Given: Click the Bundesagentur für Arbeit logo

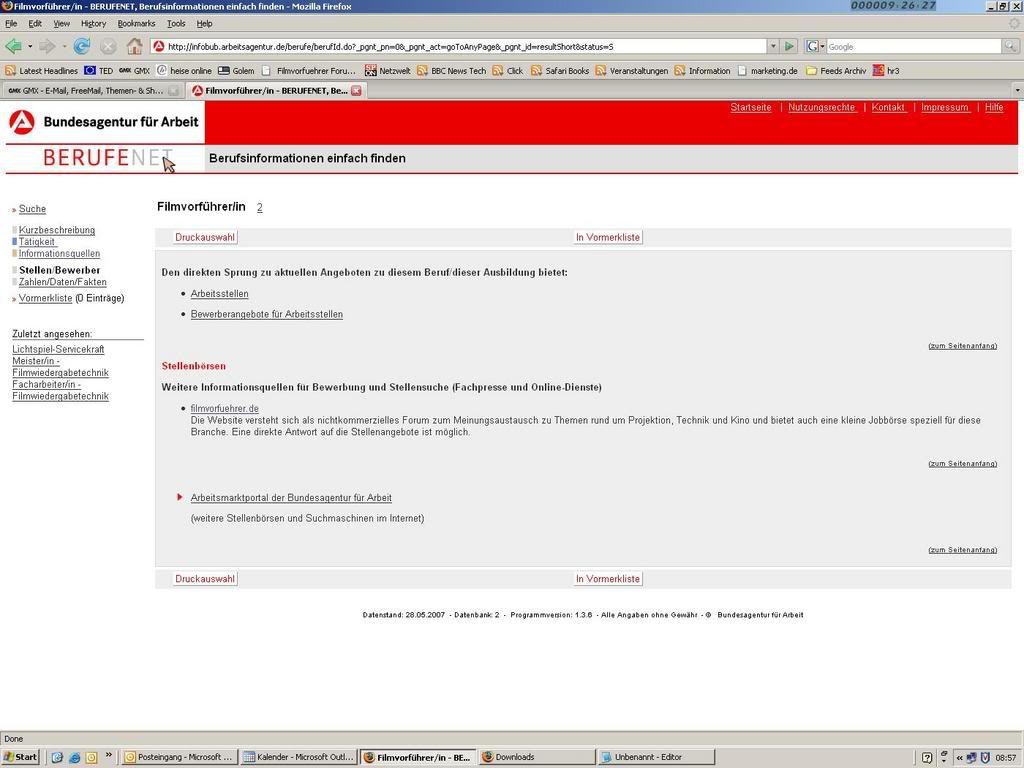Looking at the screenshot, I should click(x=104, y=122).
